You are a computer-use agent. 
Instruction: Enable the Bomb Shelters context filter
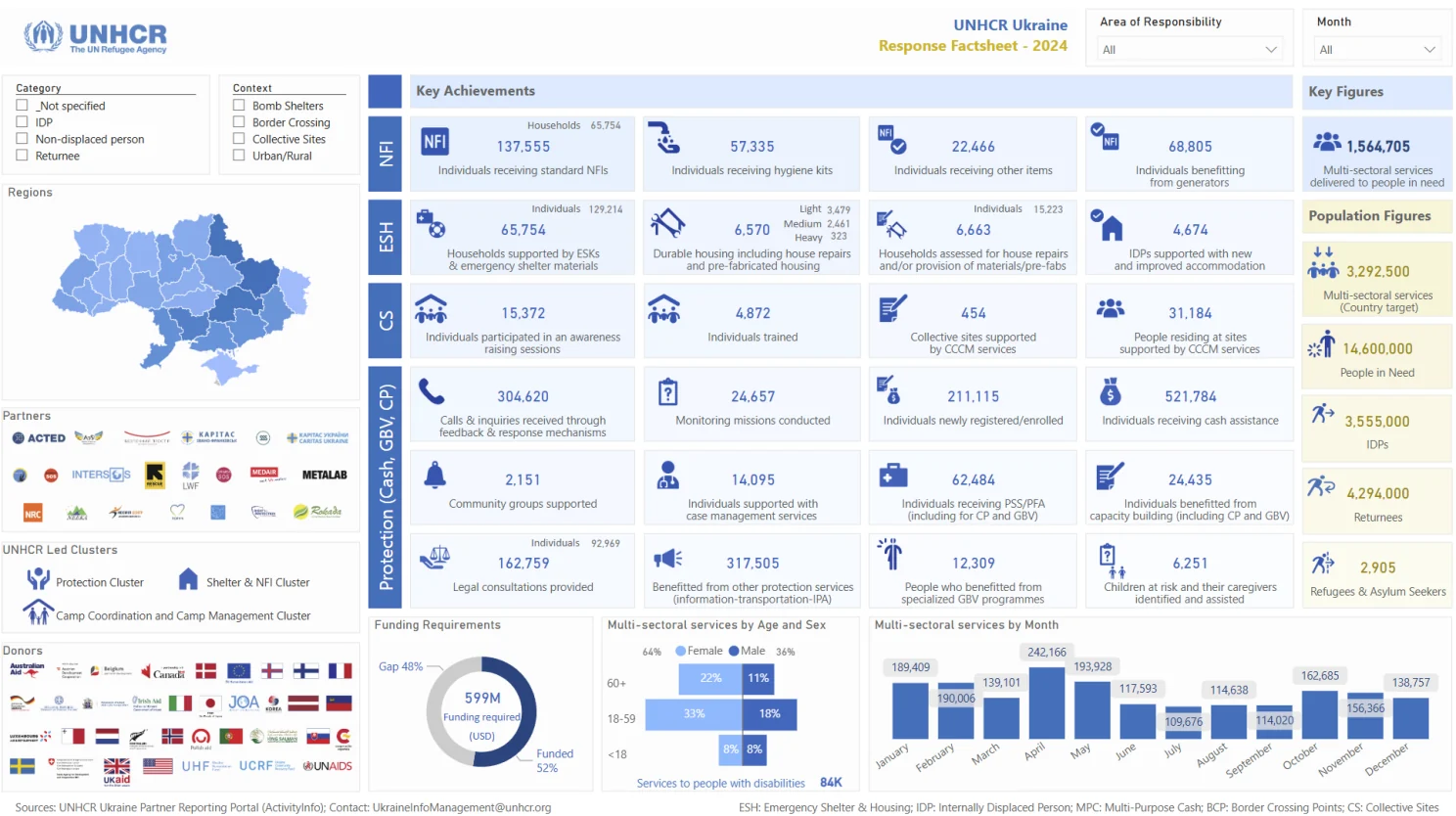point(239,105)
